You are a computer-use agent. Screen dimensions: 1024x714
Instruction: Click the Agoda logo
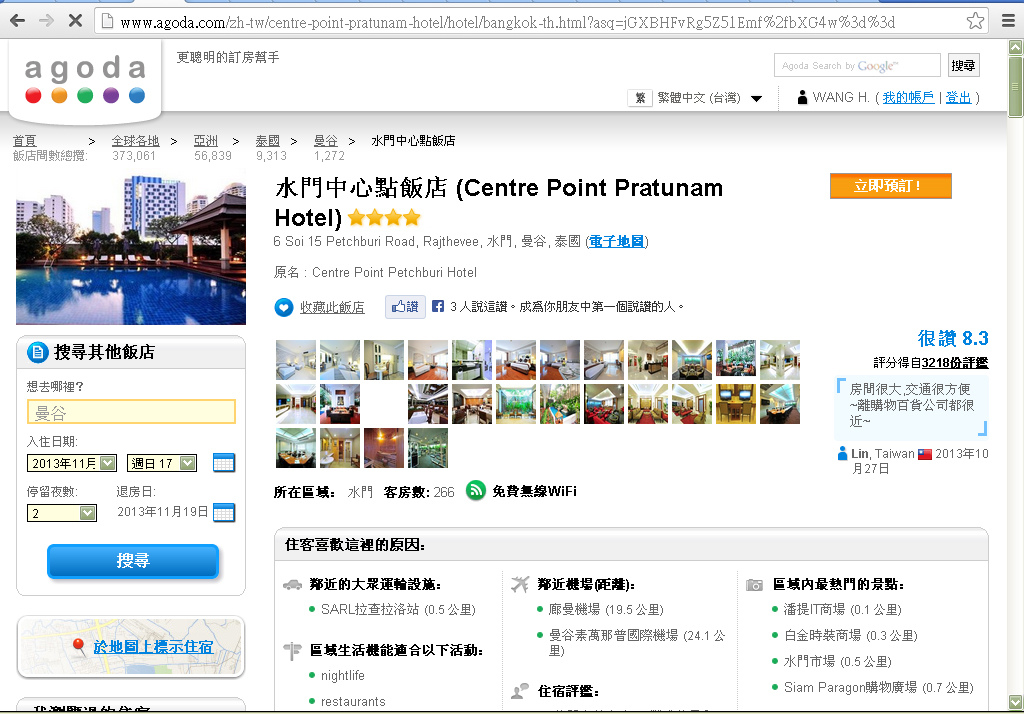coord(85,80)
